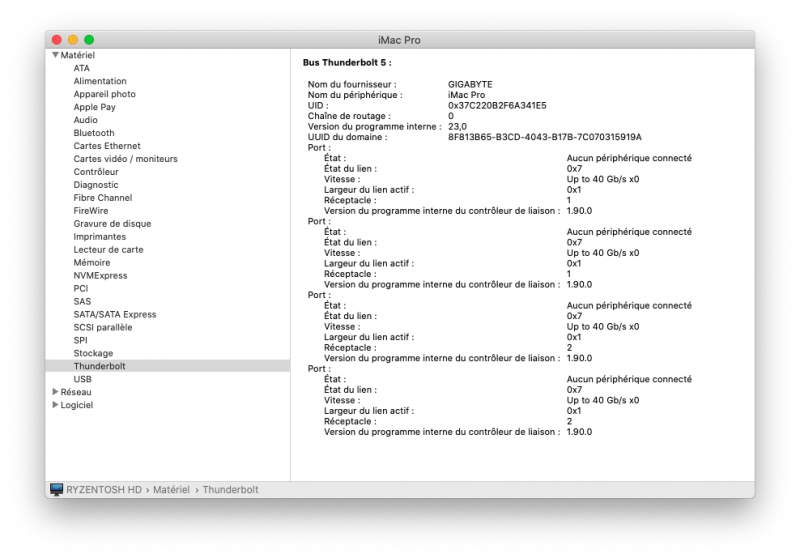The image size is (800, 558).
Task: Click Matériel in the path bar
Action: [x=171, y=490]
